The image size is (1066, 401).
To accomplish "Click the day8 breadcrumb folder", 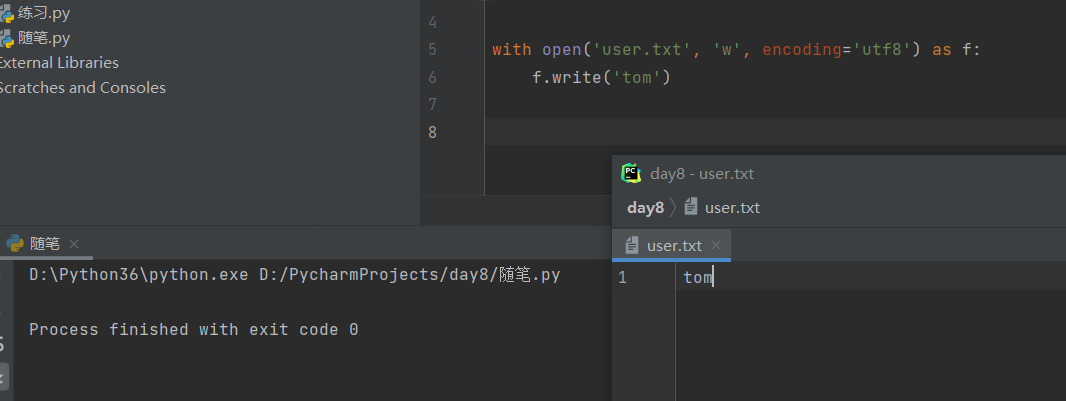I will click(645, 208).
